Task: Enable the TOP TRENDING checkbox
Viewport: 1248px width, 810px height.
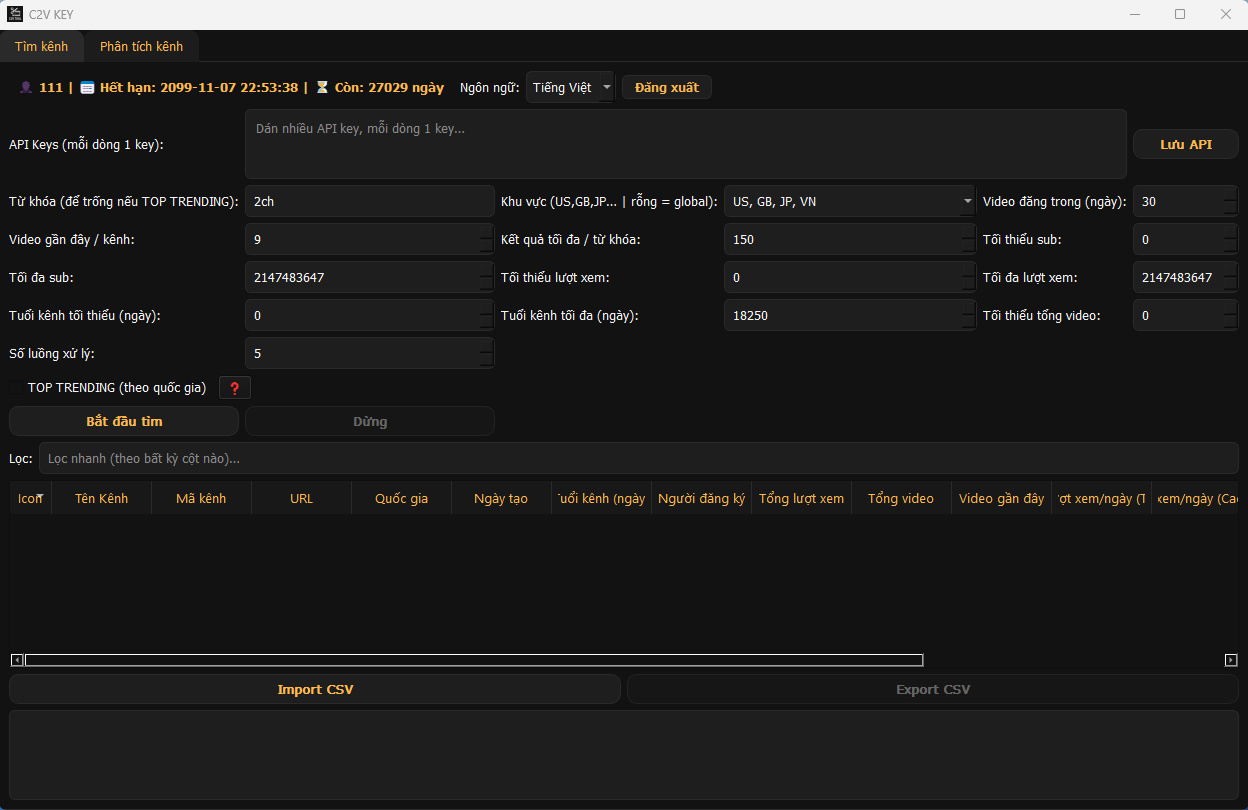Action: pyautogui.click(x=17, y=388)
